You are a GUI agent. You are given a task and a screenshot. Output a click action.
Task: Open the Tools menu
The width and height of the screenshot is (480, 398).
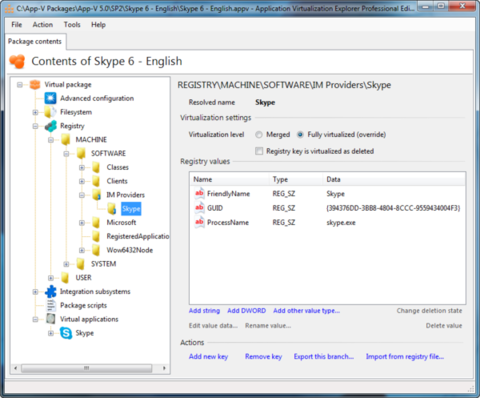(x=72, y=25)
